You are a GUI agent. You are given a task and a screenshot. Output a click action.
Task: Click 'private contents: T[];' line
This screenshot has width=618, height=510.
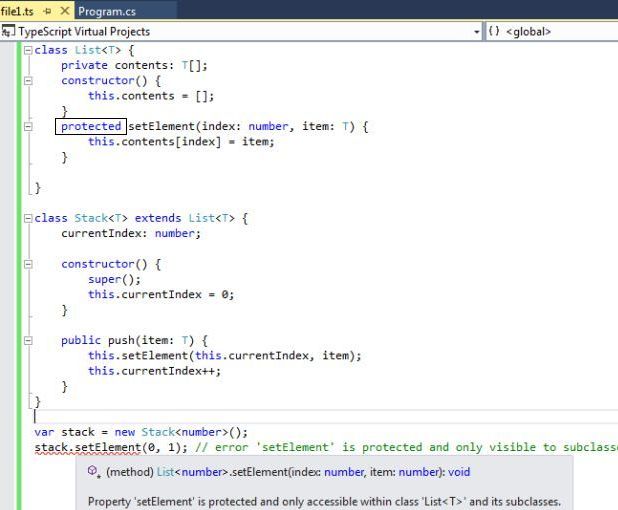click(134, 65)
